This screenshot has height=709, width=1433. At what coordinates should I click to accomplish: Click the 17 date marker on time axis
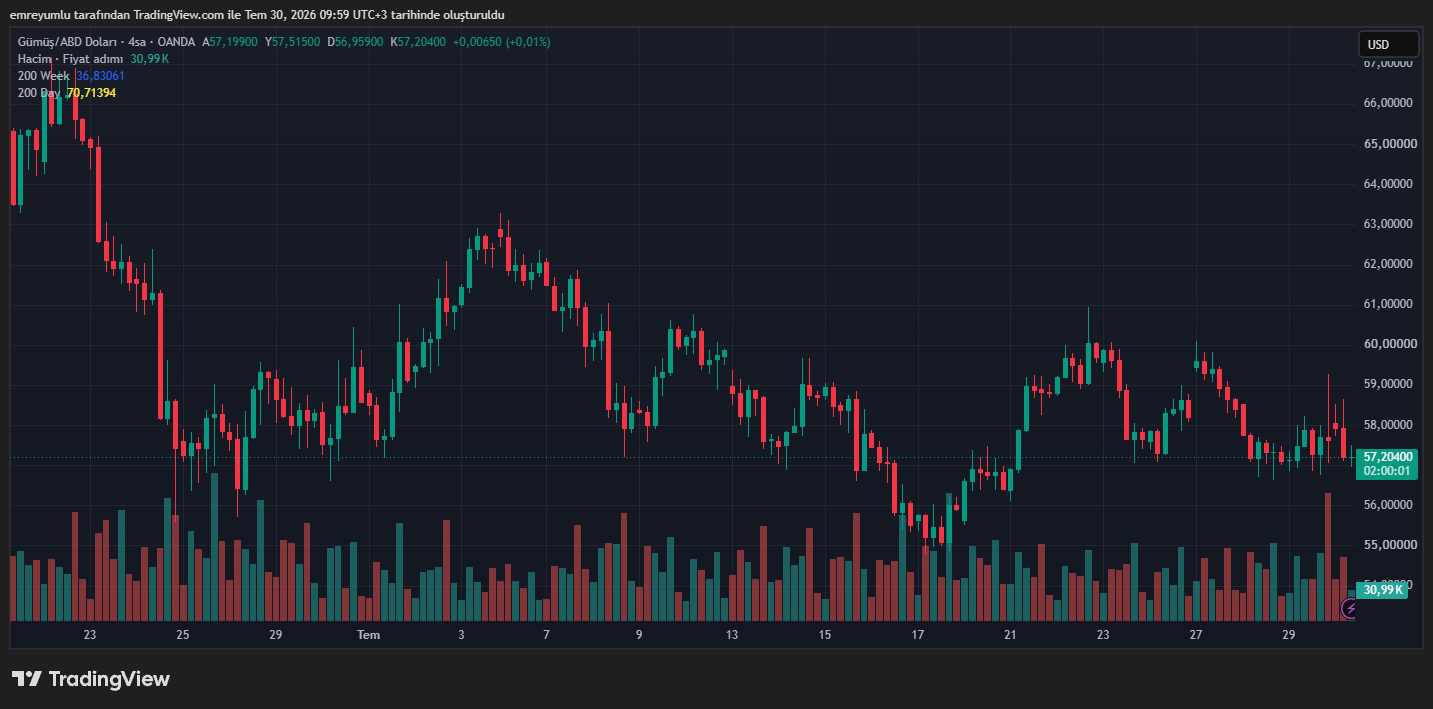tap(918, 635)
